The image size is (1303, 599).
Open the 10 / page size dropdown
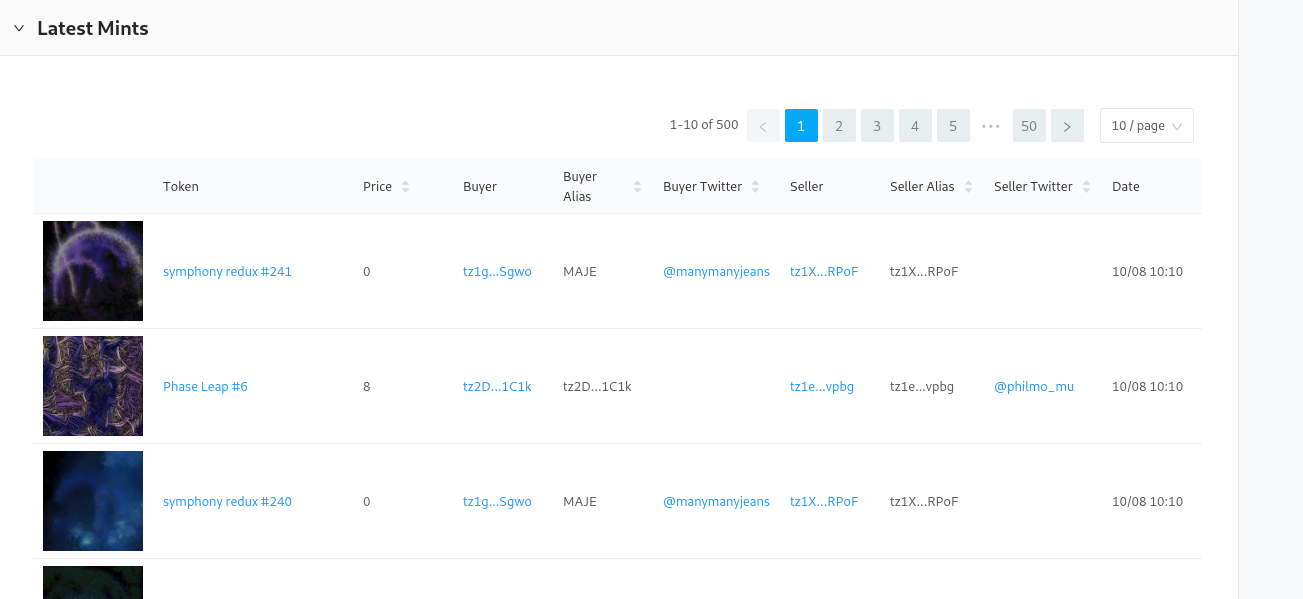1146,126
